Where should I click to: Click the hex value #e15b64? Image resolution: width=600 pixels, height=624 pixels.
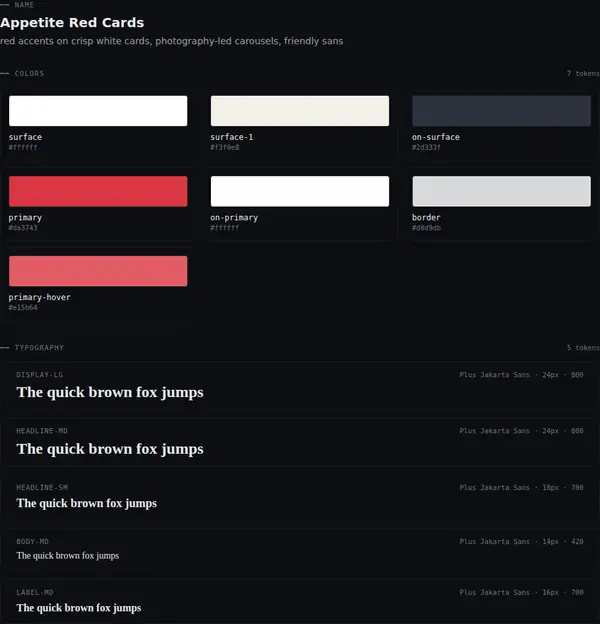coord(23,307)
